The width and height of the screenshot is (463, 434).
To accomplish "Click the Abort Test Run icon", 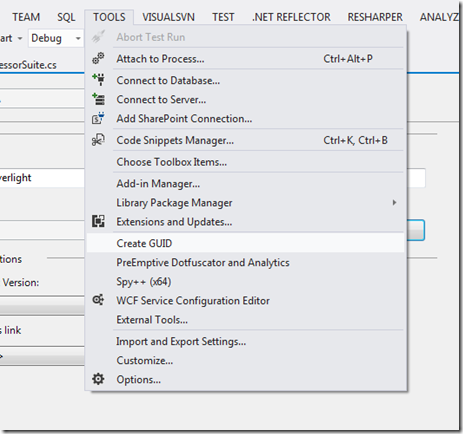I will click(98, 37).
